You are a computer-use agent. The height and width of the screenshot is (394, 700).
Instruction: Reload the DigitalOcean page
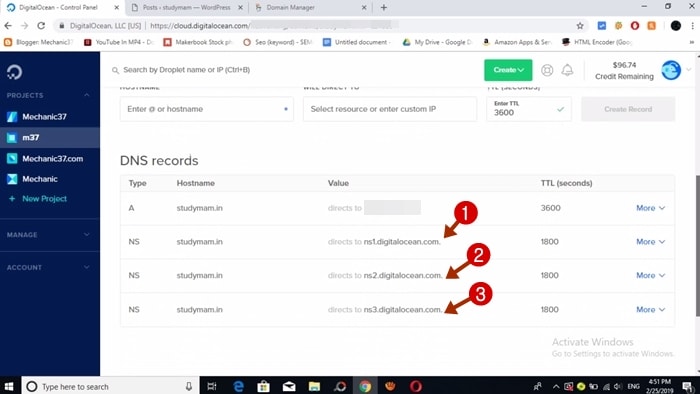click(x=41, y=26)
